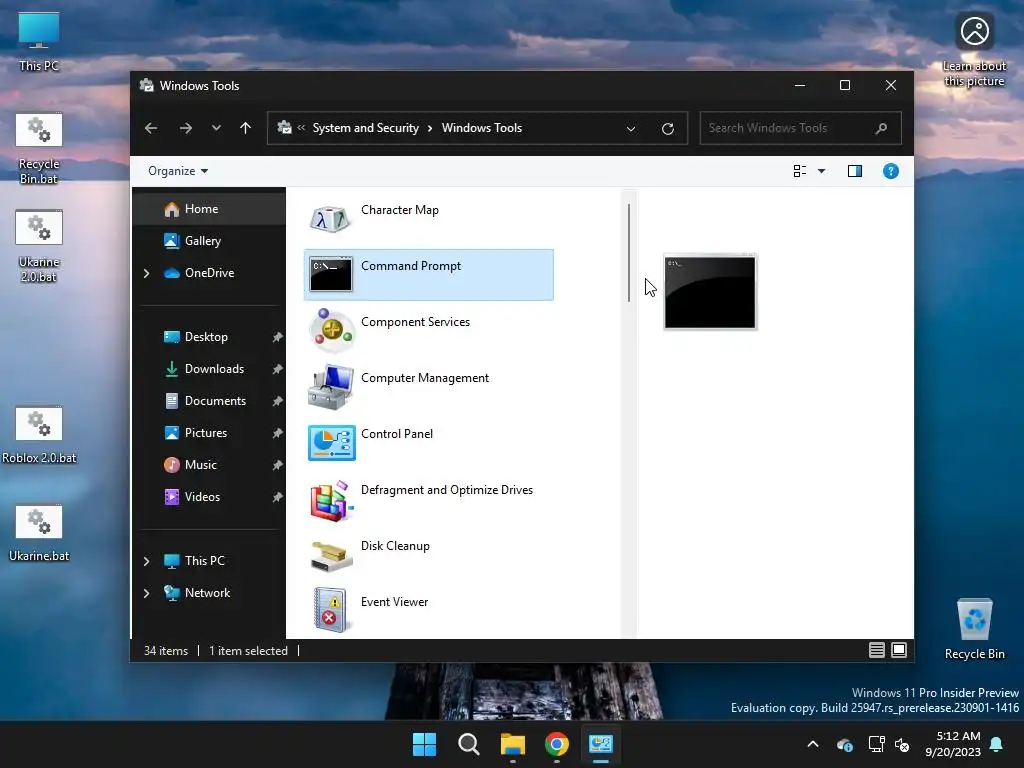This screenshot has height=768, width=1024.
Task: Open view options dropdown arrow
Action: [822, 171]
